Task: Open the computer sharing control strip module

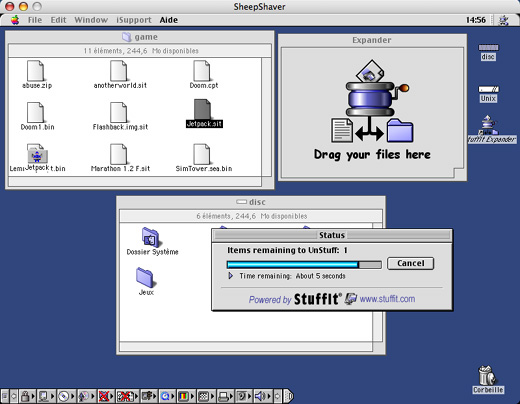Action: tap(46, 396)
